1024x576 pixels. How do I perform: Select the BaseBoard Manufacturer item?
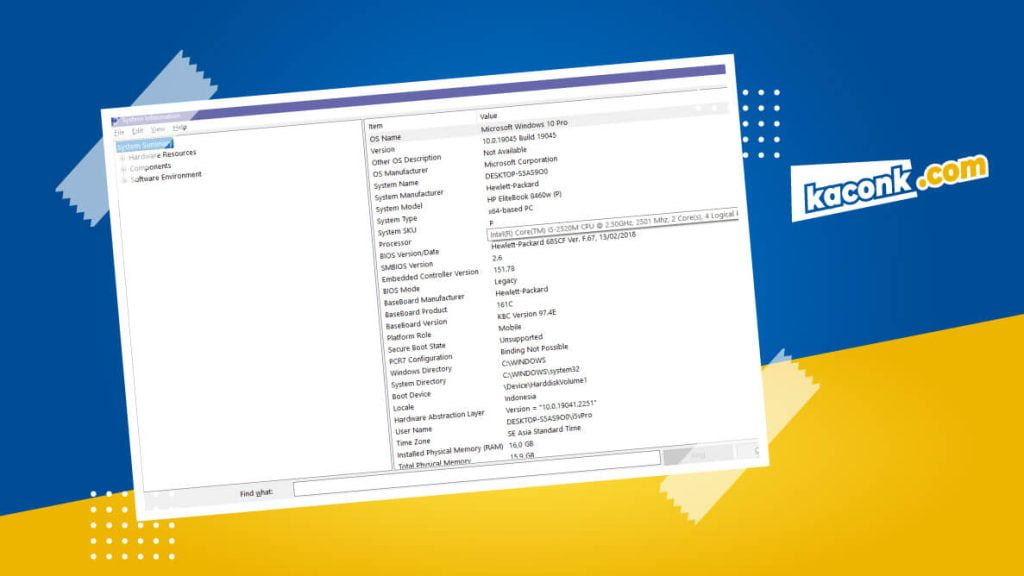tap(424, 300)
